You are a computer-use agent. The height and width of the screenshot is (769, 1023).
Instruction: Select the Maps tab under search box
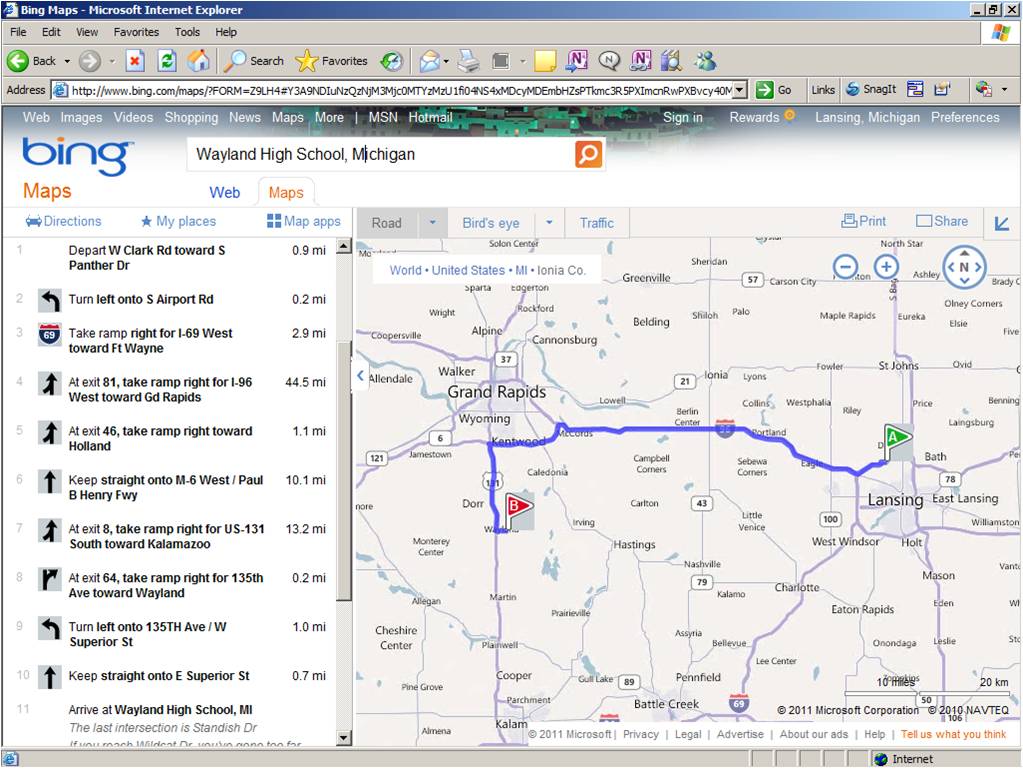pos(286,192)
